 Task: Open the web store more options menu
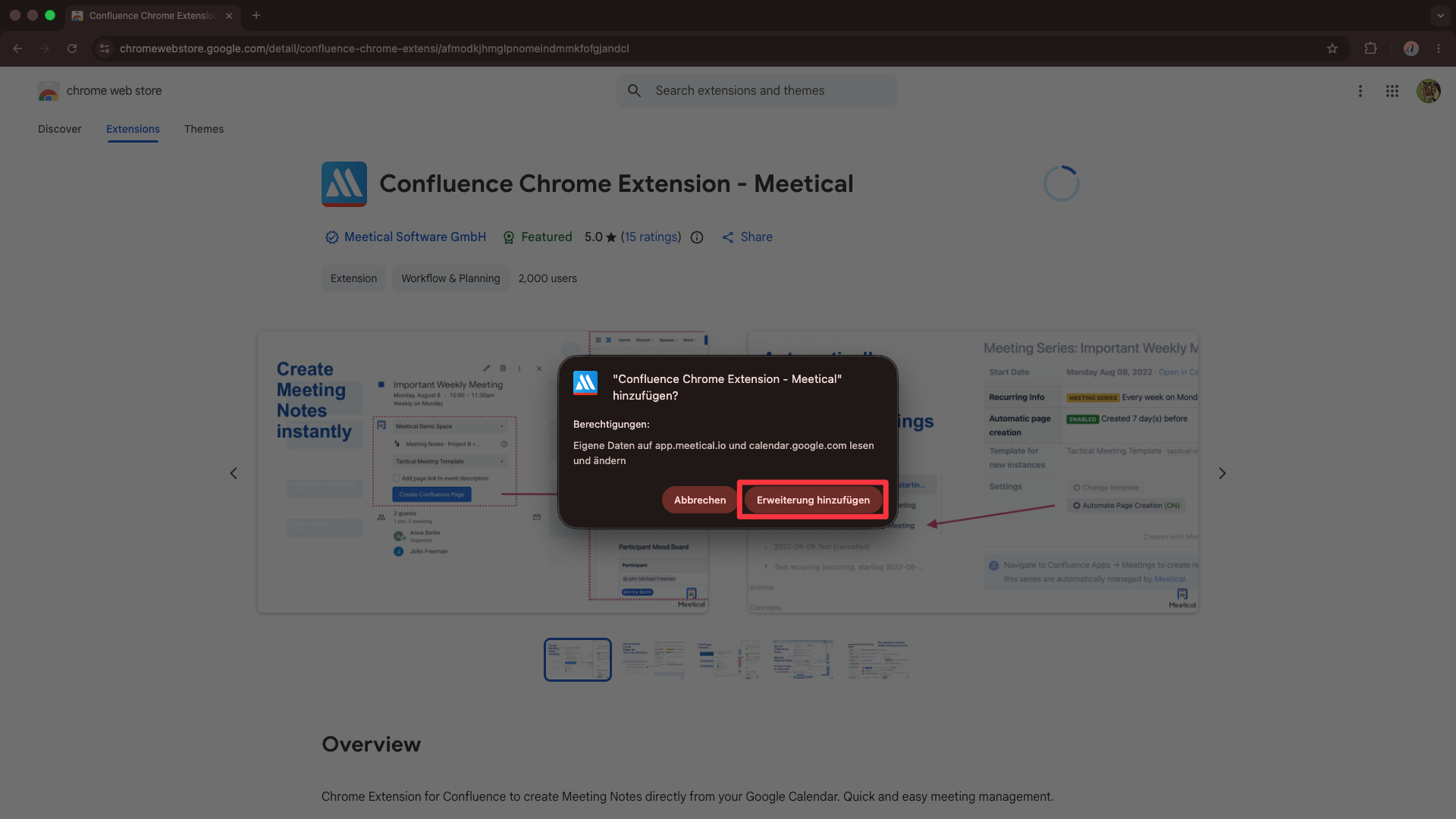pyautogui.click(x=1360, y=91)
